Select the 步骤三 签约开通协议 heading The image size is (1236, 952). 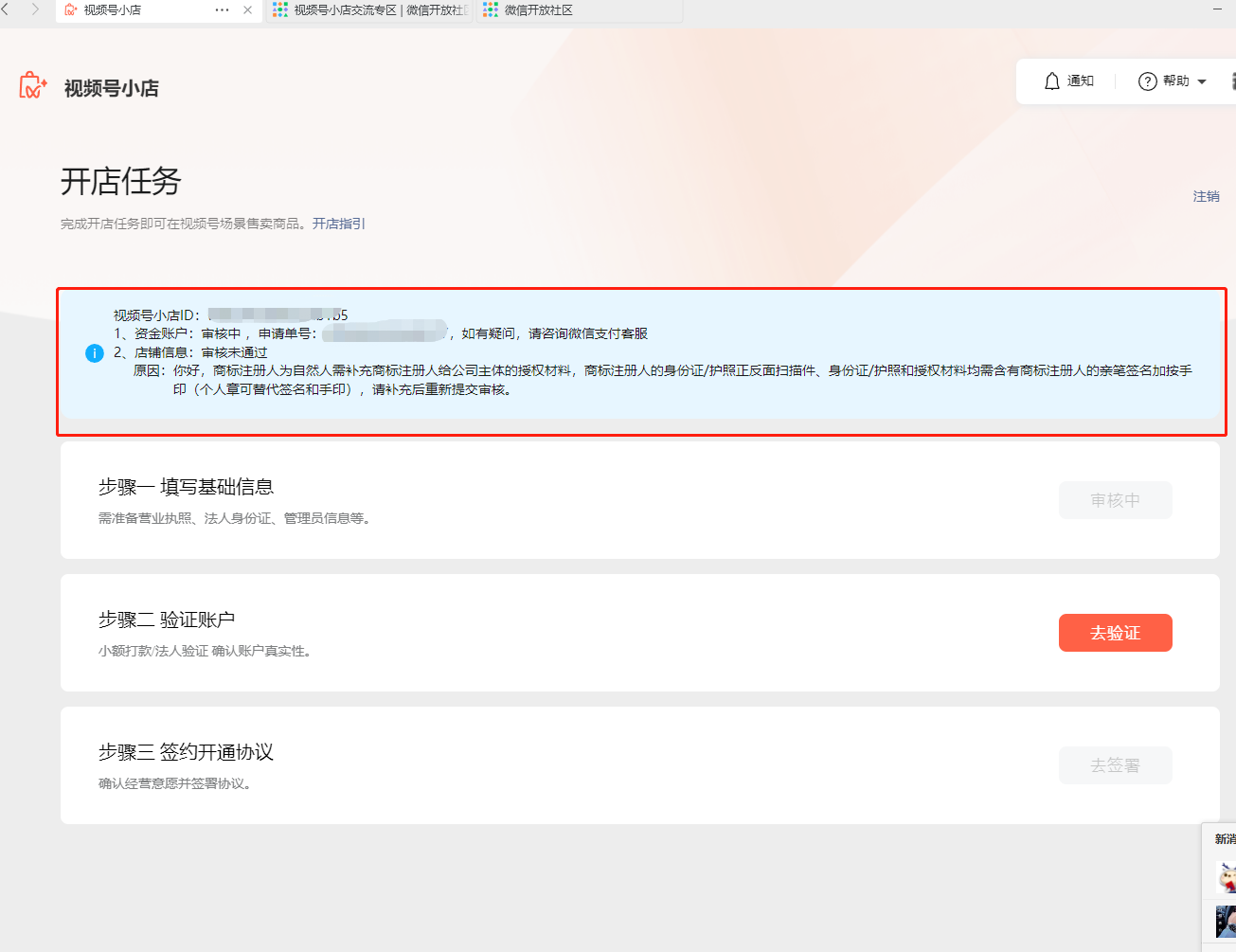click(x=187, y=752)
